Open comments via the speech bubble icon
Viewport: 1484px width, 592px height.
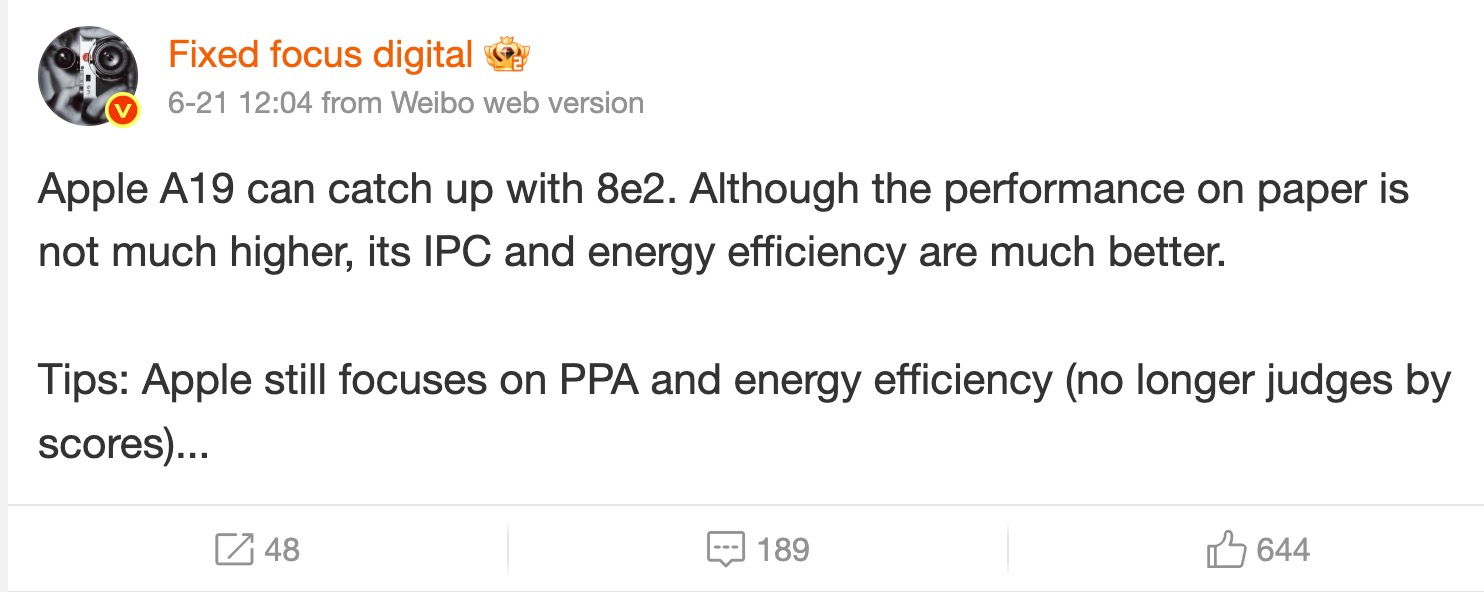pyautogui.click(x=725, y=549)
